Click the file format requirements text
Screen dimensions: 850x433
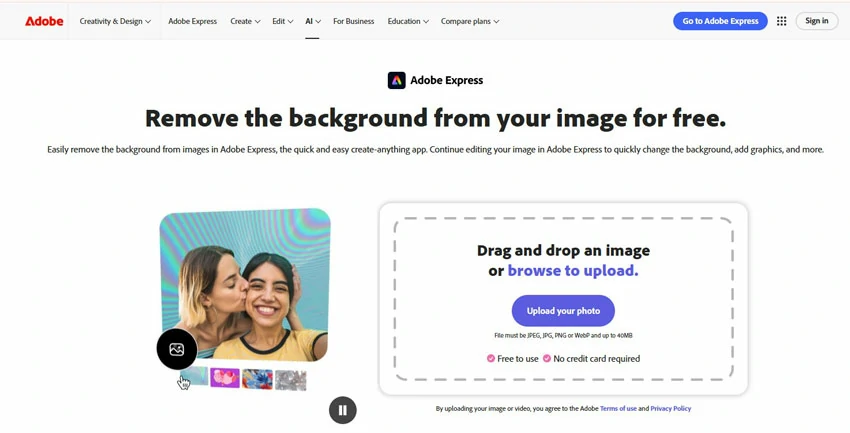coord(563,335)
